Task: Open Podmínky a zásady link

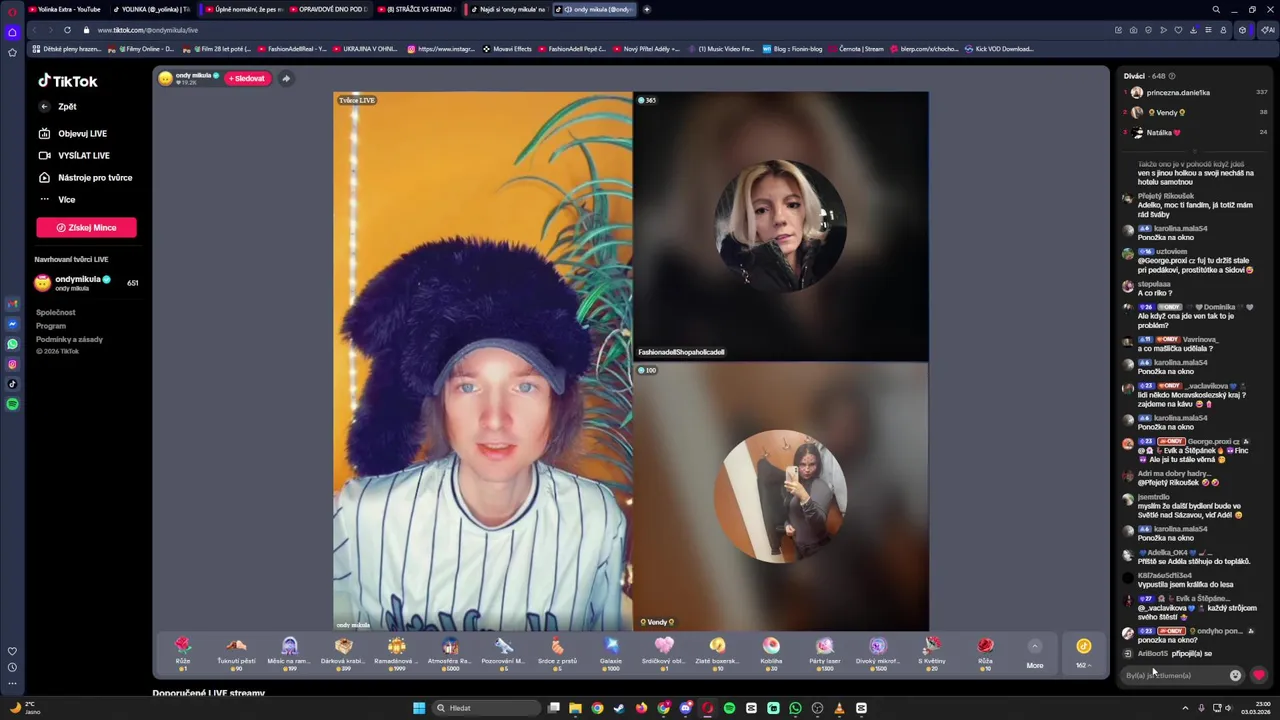Action: [x=69, y=339]
